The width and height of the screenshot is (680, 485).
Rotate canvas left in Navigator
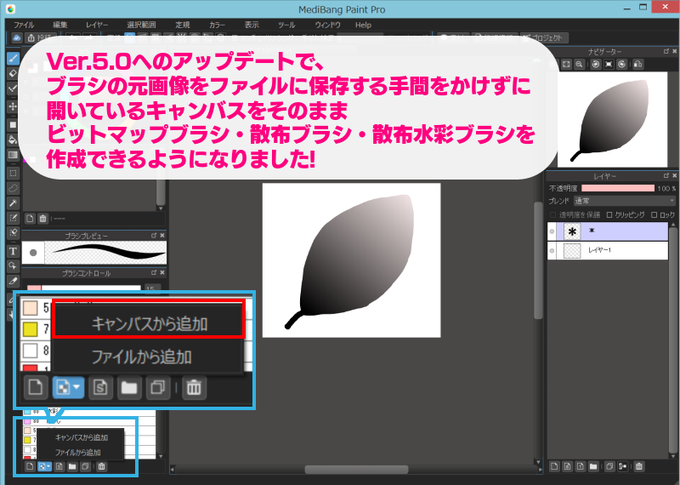[x=596, y=64]
